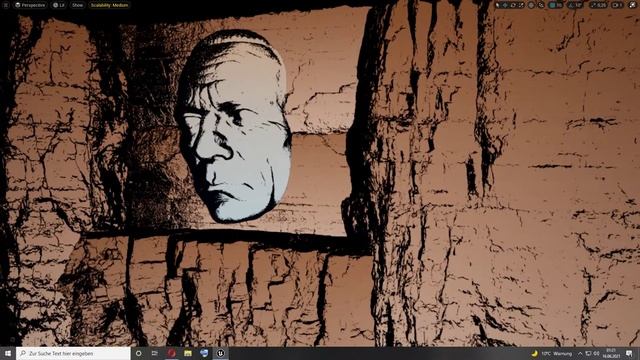
Task: Open Task View on the taskbar
Action: pos(155,353)
